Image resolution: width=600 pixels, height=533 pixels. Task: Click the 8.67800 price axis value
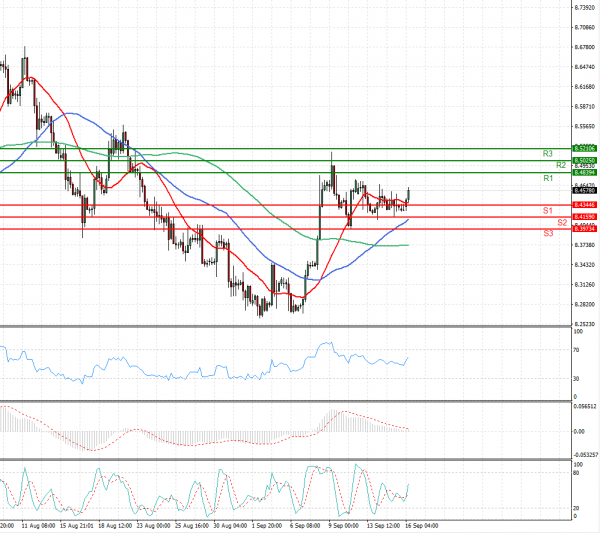584,47
